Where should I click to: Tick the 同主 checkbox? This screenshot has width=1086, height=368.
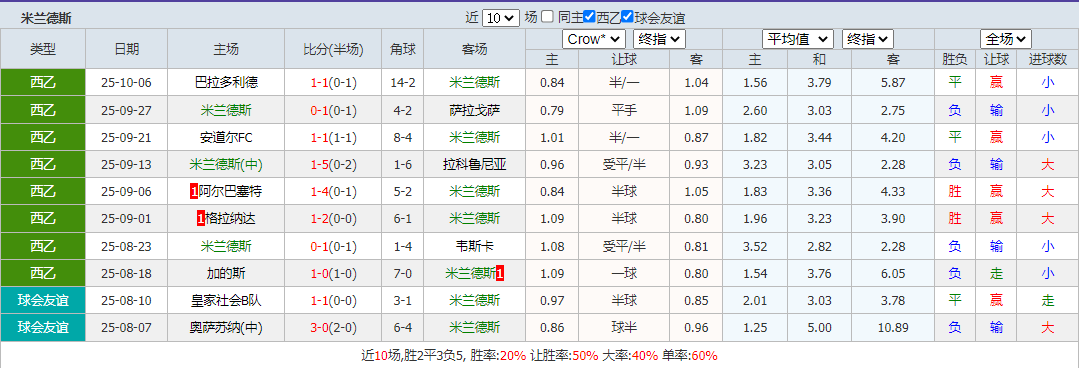[x=547, y=17]
